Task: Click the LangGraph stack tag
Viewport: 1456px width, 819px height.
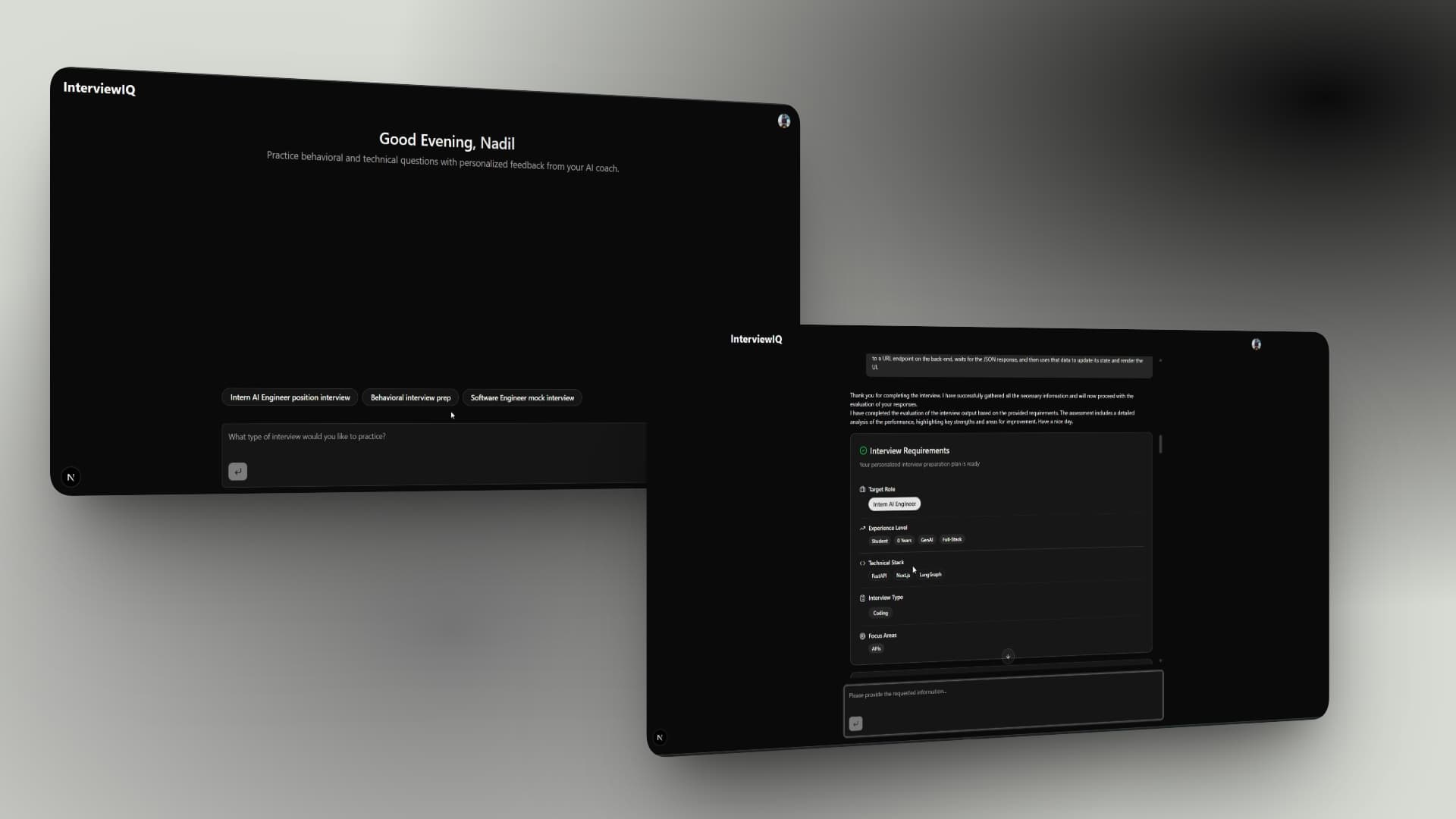Action: click(930, 575)
